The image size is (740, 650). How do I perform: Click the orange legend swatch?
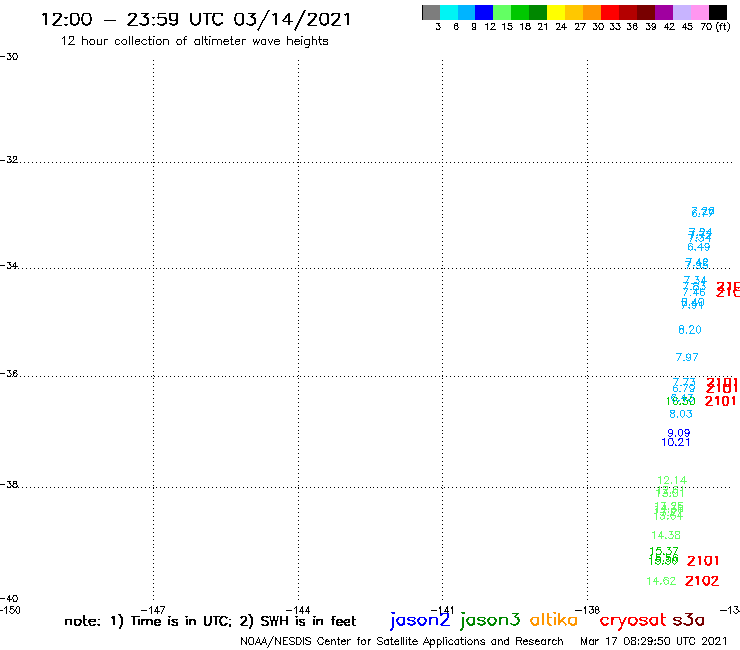pyautogui.click(x=592, y=12)
